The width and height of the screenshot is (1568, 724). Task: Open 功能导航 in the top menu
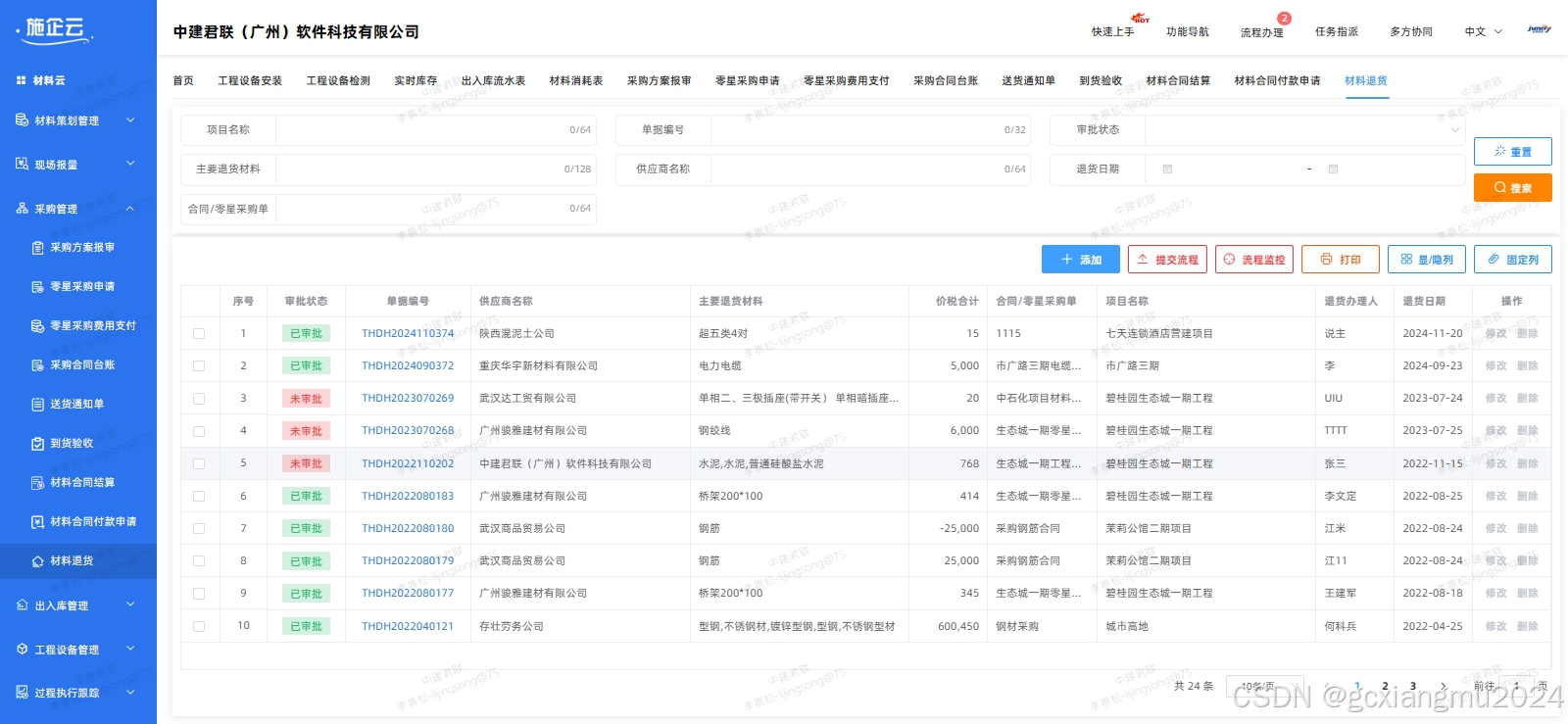pyautogui.click(x=1188, y=31)
